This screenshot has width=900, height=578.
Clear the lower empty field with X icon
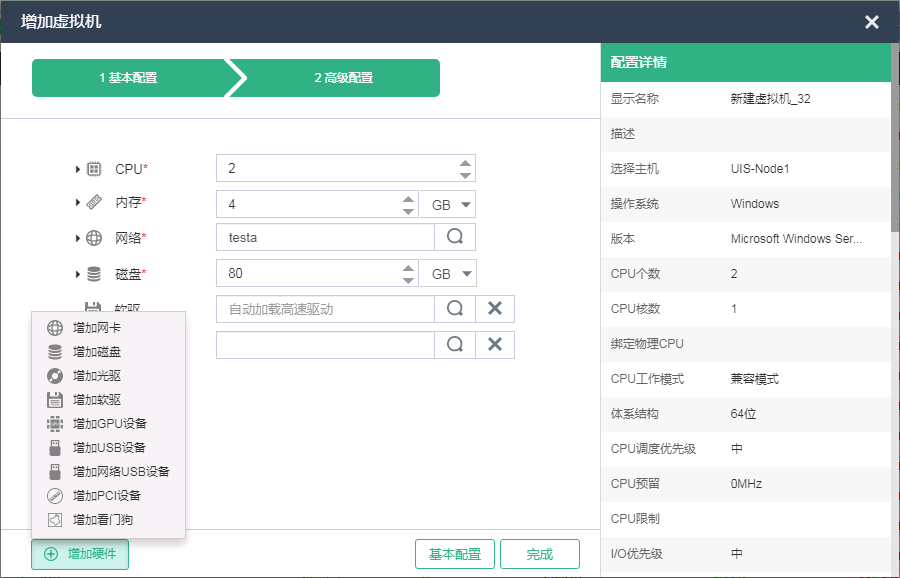pos(494,345)
